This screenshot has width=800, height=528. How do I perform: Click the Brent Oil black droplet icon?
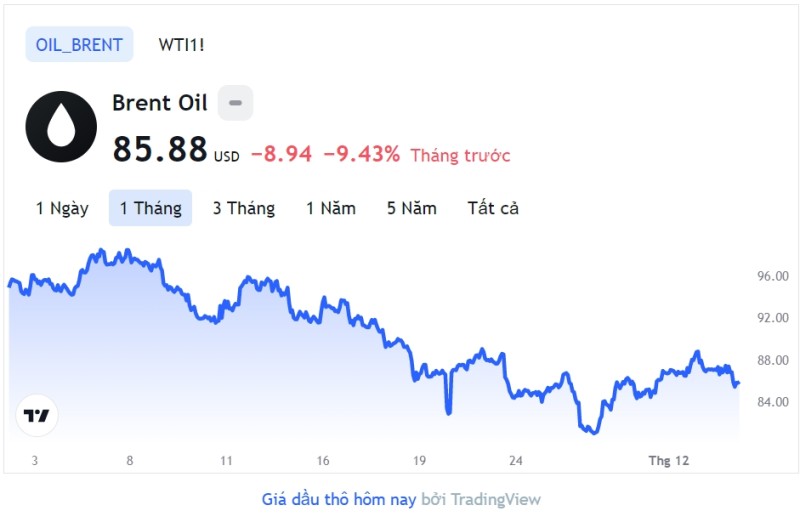(61, 127)
